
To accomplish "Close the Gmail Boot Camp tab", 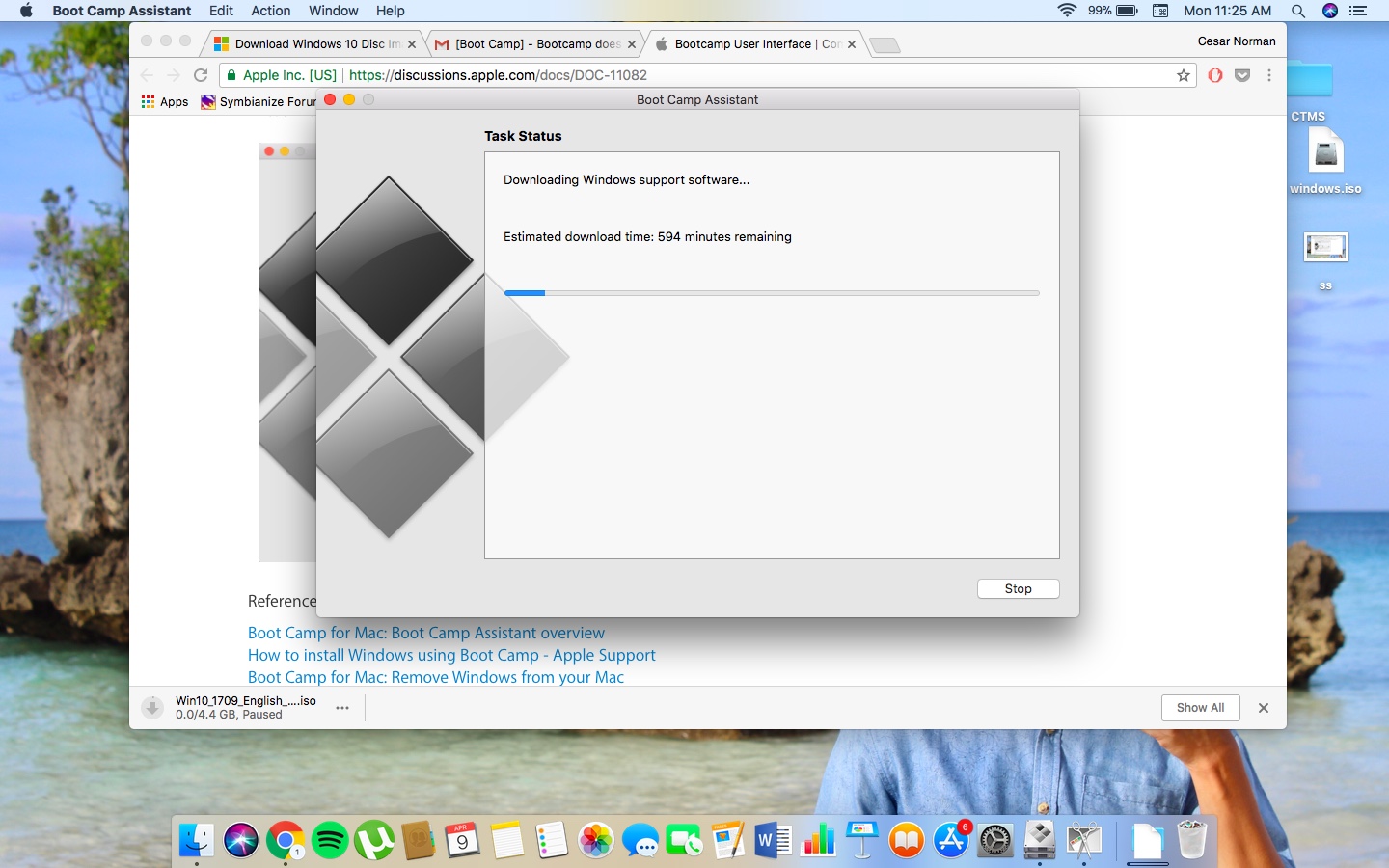I will [632, 44].
